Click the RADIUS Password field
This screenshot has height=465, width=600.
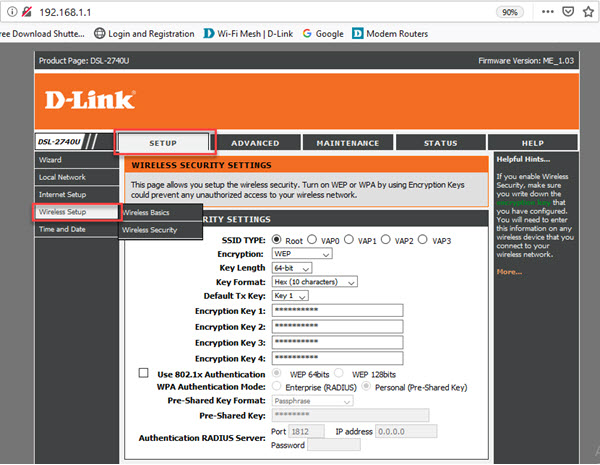(x=334, y=445)
